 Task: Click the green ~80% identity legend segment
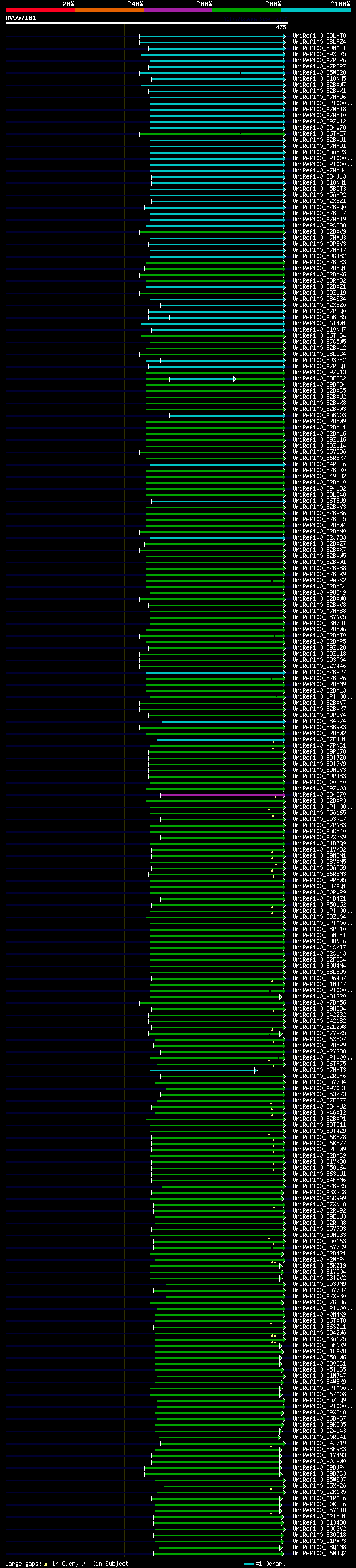(247, 10)
